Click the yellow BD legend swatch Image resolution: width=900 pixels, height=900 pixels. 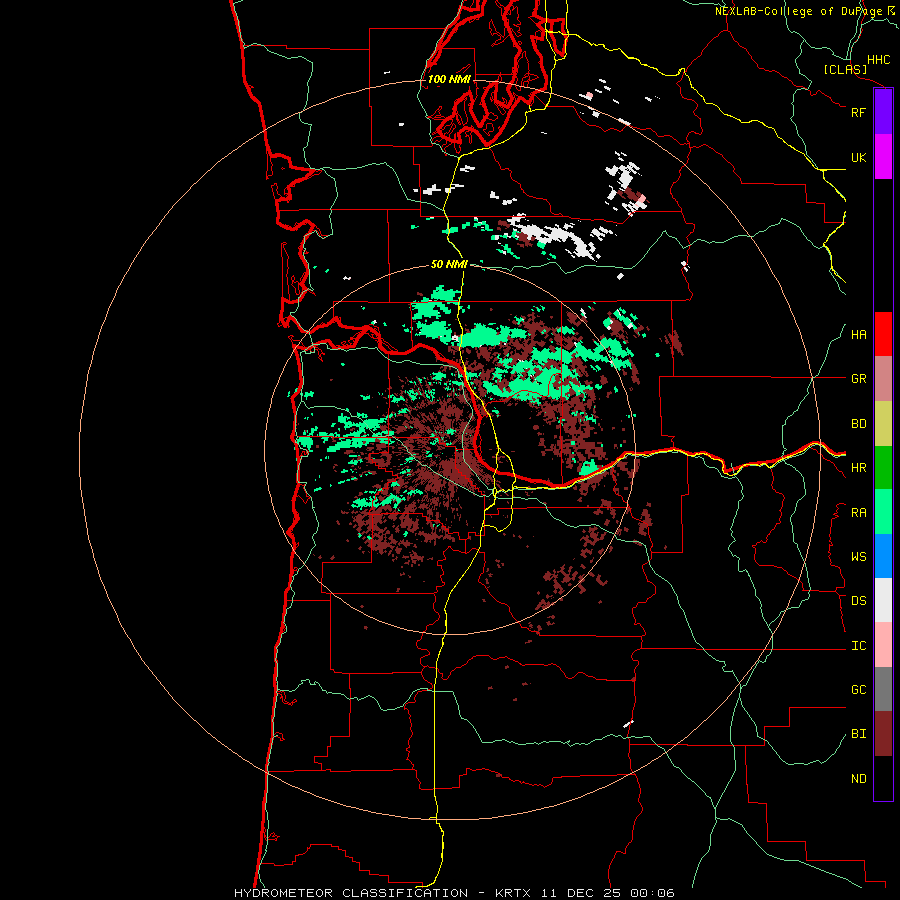coord(883,424)
